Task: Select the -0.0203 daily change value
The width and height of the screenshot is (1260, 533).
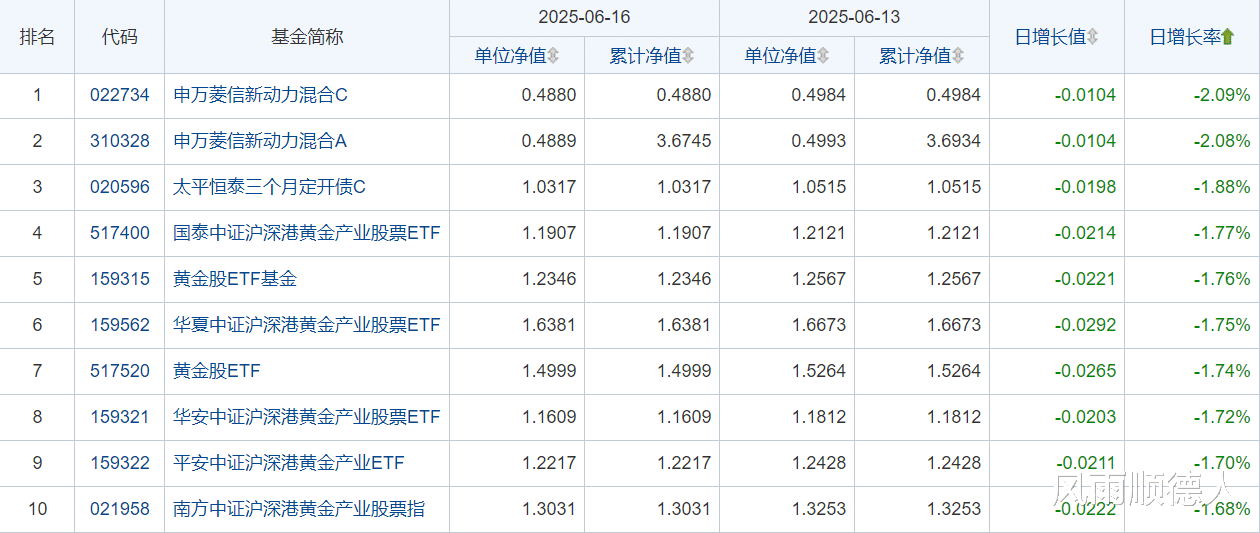Action: 1085,418
